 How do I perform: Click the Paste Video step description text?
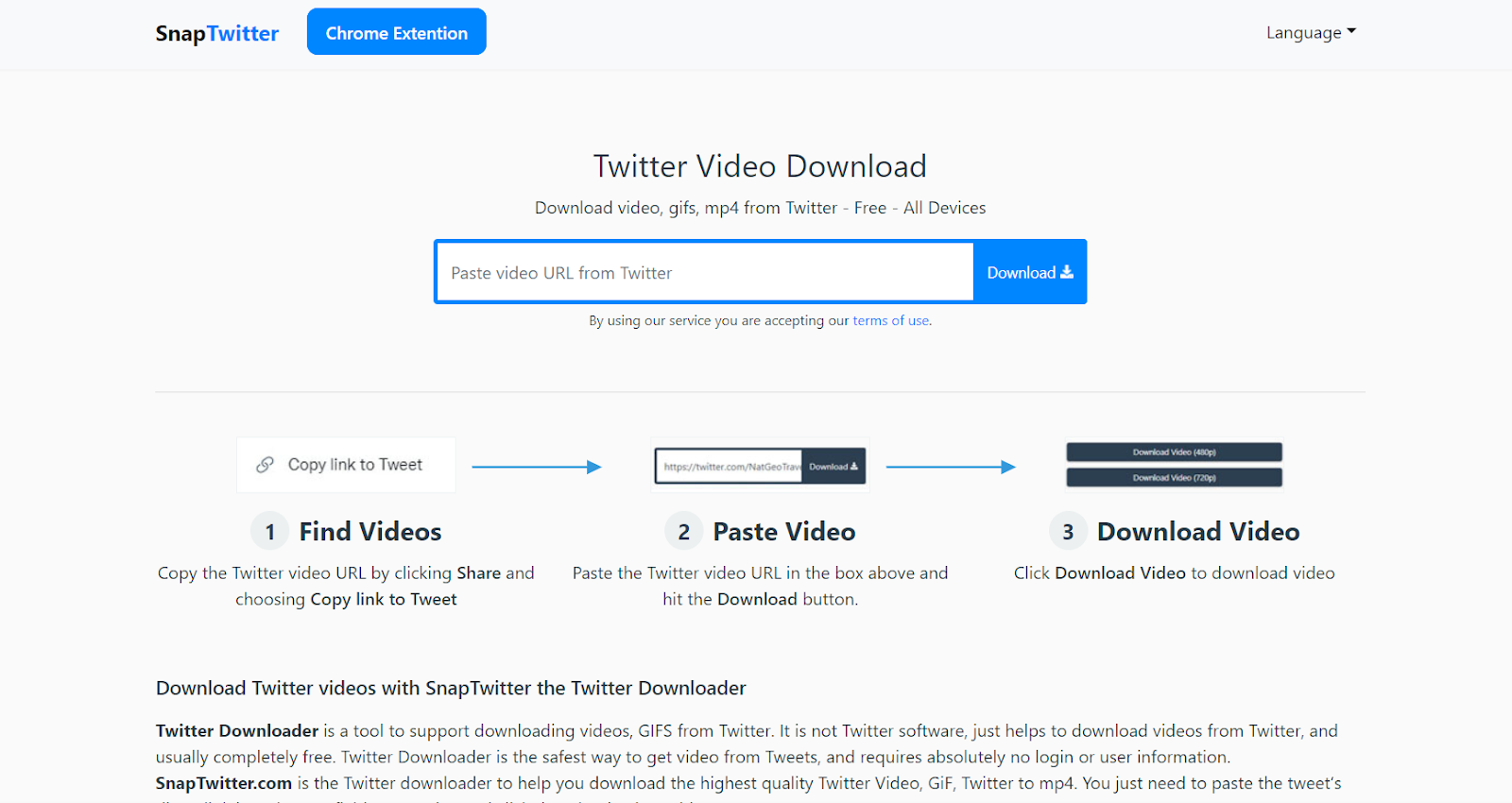pyautogui.click(x=760, y=586)
